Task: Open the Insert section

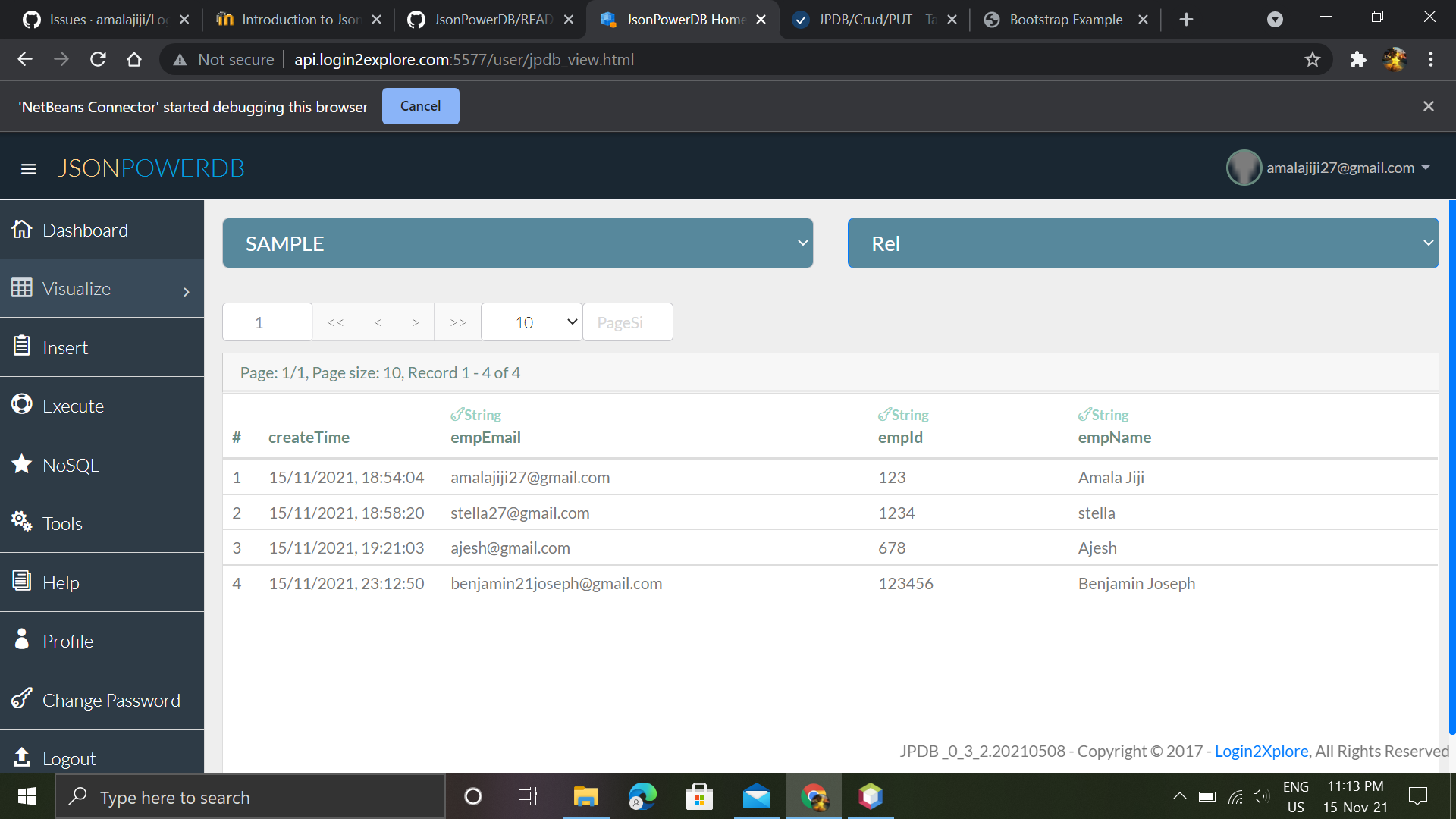Action: pyautogui.click(x=21, y=347)
